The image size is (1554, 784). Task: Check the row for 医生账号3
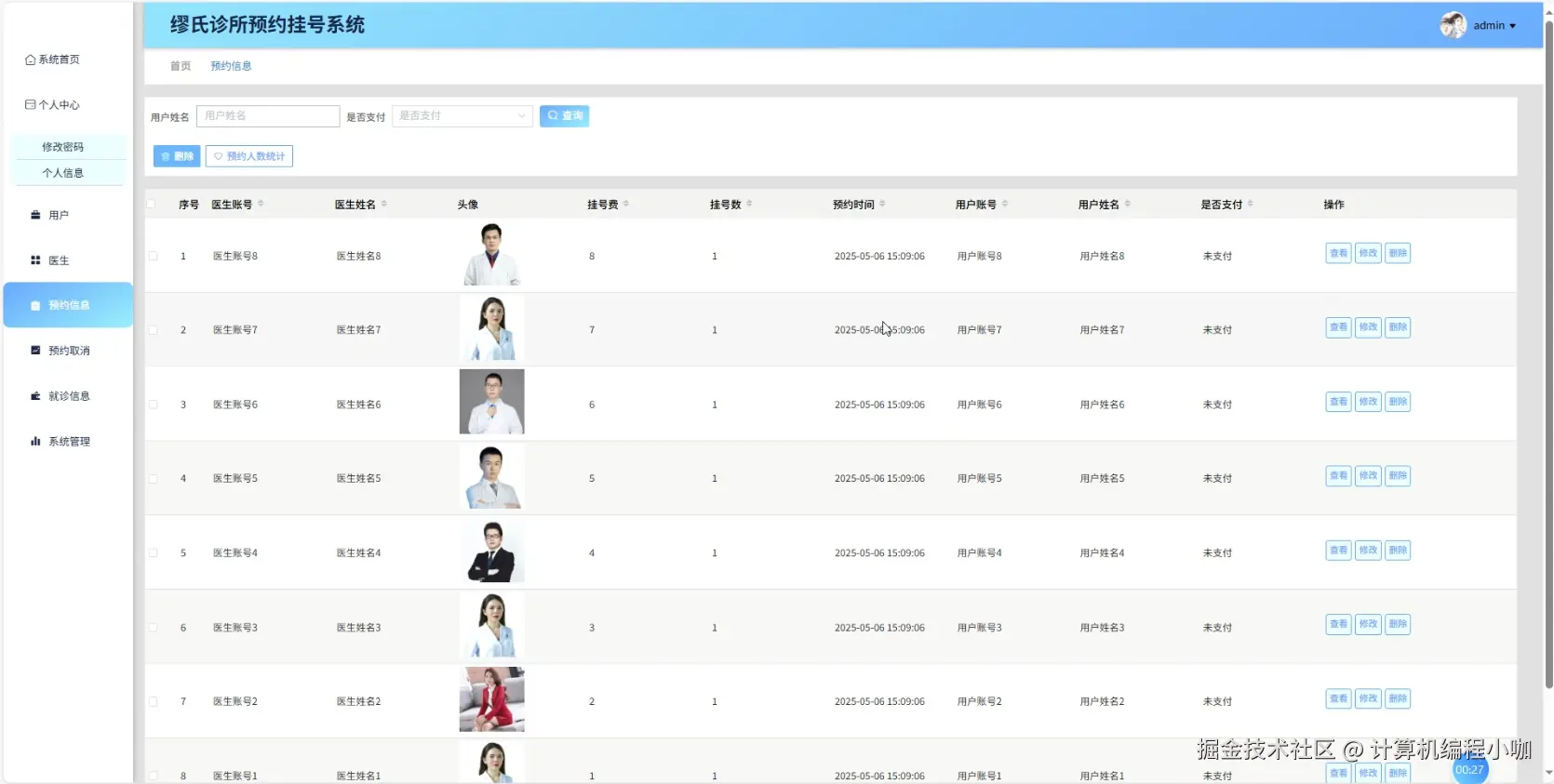(153, 628)
